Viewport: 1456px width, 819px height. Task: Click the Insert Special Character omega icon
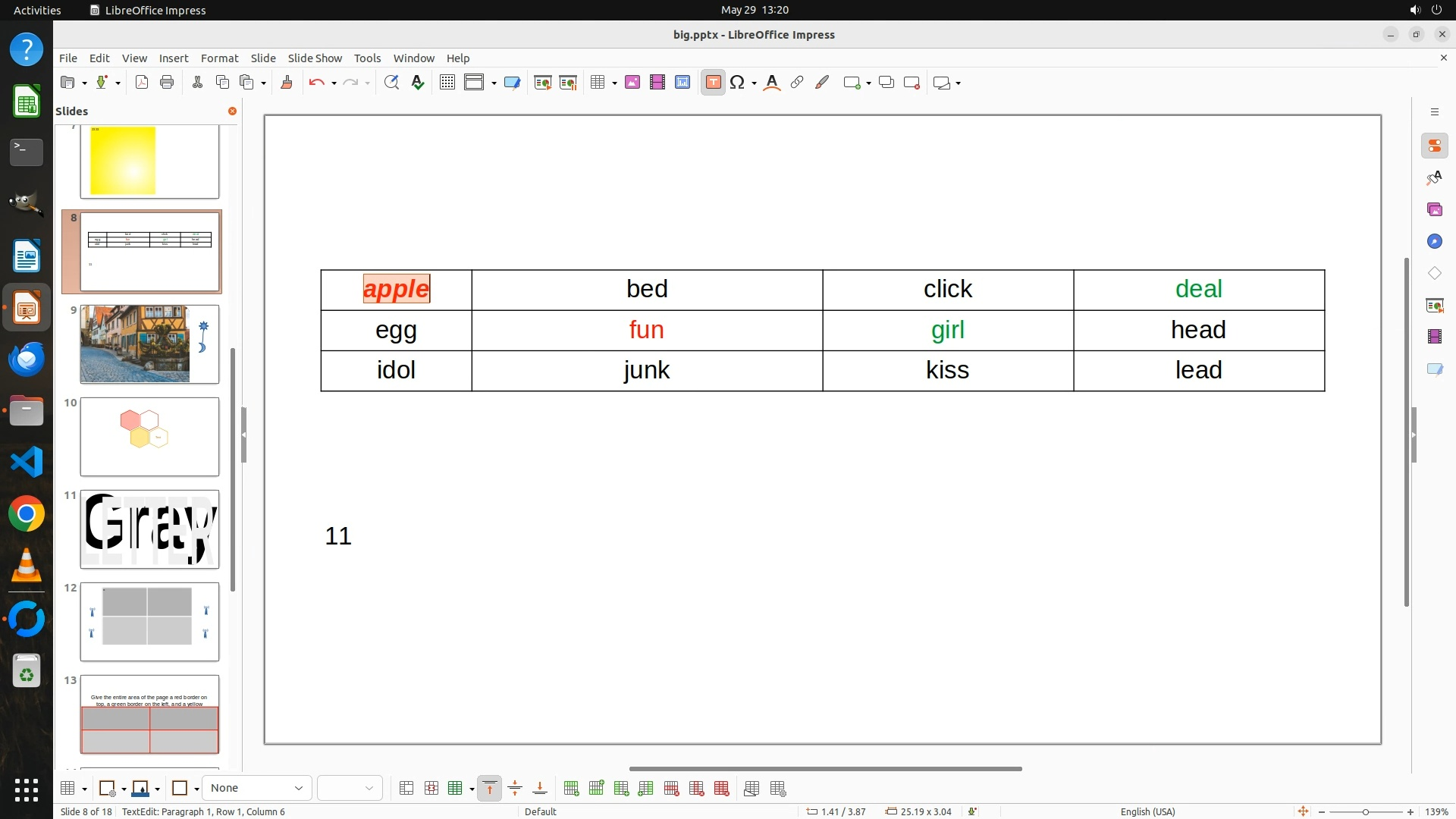pyautogui.click(x=737, y=83)
